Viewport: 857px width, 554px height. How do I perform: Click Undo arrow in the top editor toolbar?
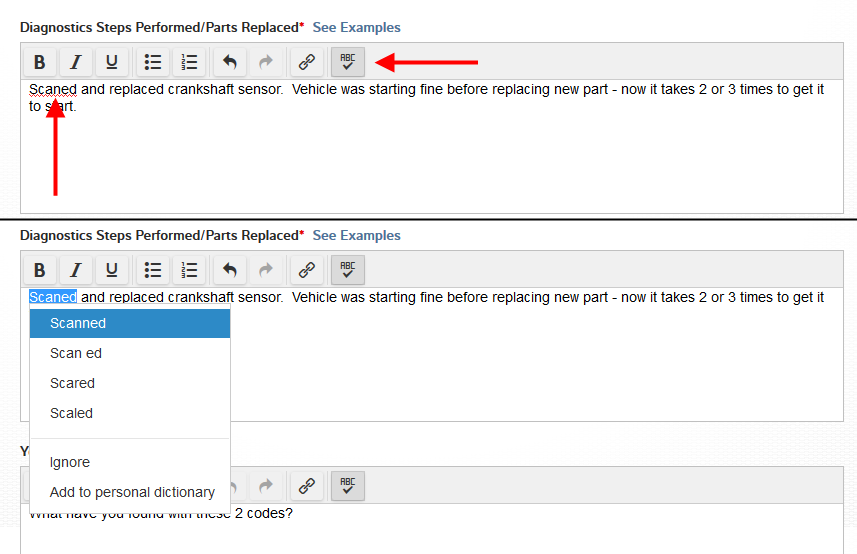click(x=230, y=62)
